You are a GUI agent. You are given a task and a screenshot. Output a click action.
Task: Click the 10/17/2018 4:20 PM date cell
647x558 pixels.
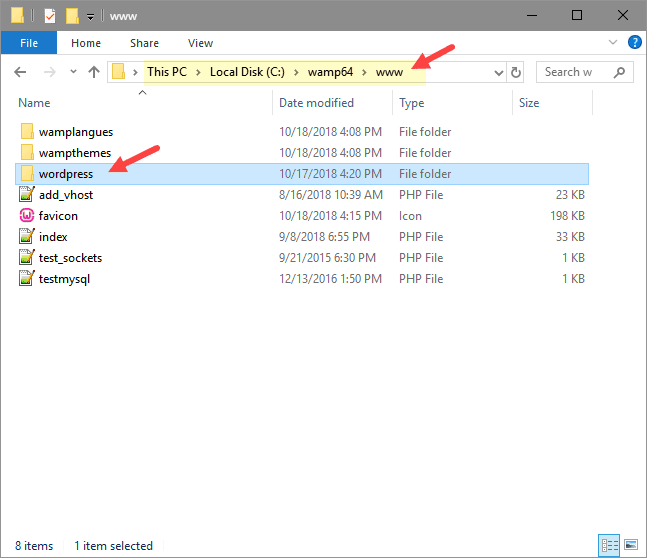pyautogui.click(x=331, y=174)
